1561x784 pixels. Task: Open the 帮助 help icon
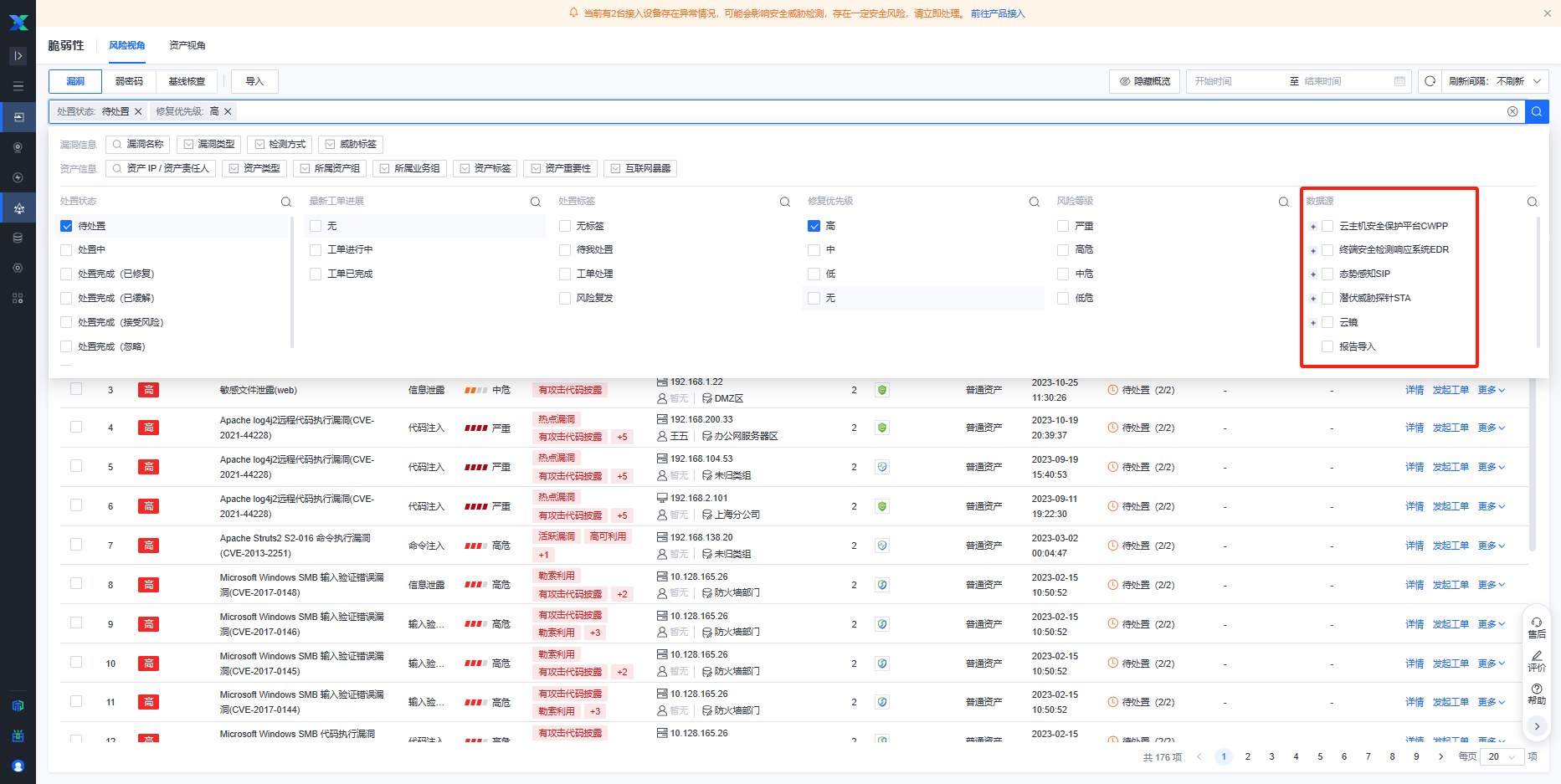click(1537, 689)
